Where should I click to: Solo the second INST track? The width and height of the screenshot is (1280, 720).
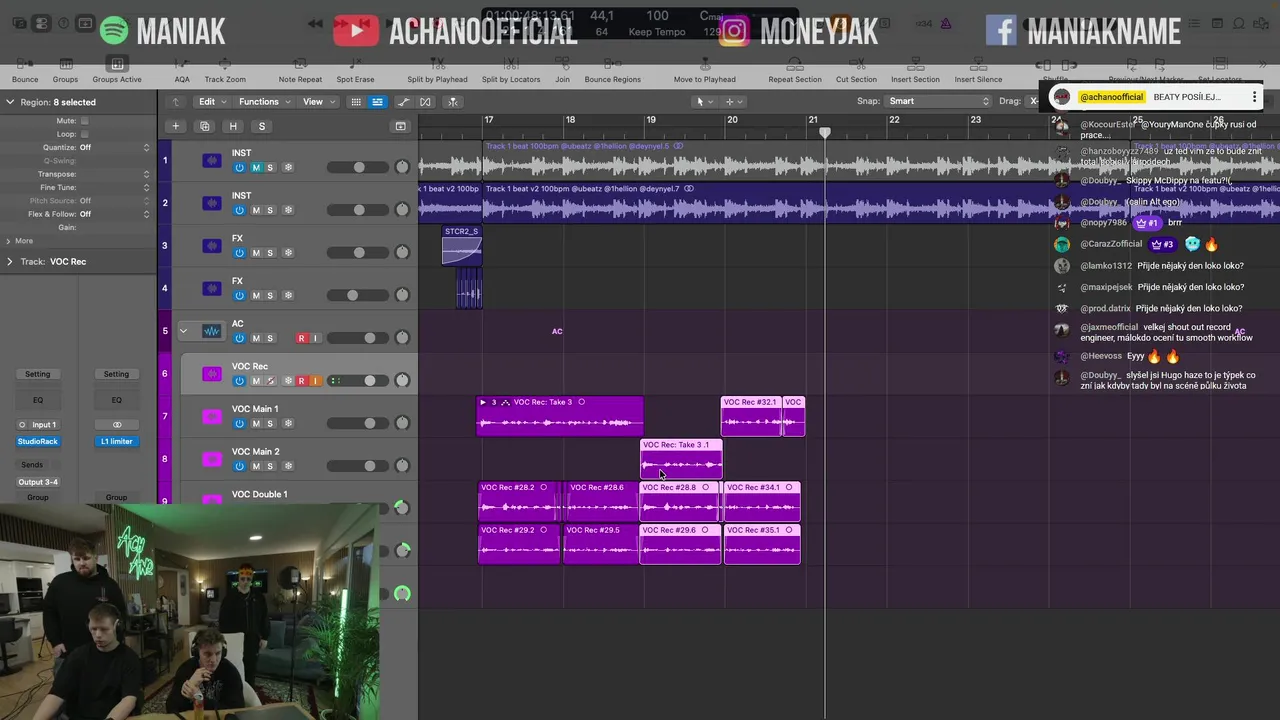point(270,211)
